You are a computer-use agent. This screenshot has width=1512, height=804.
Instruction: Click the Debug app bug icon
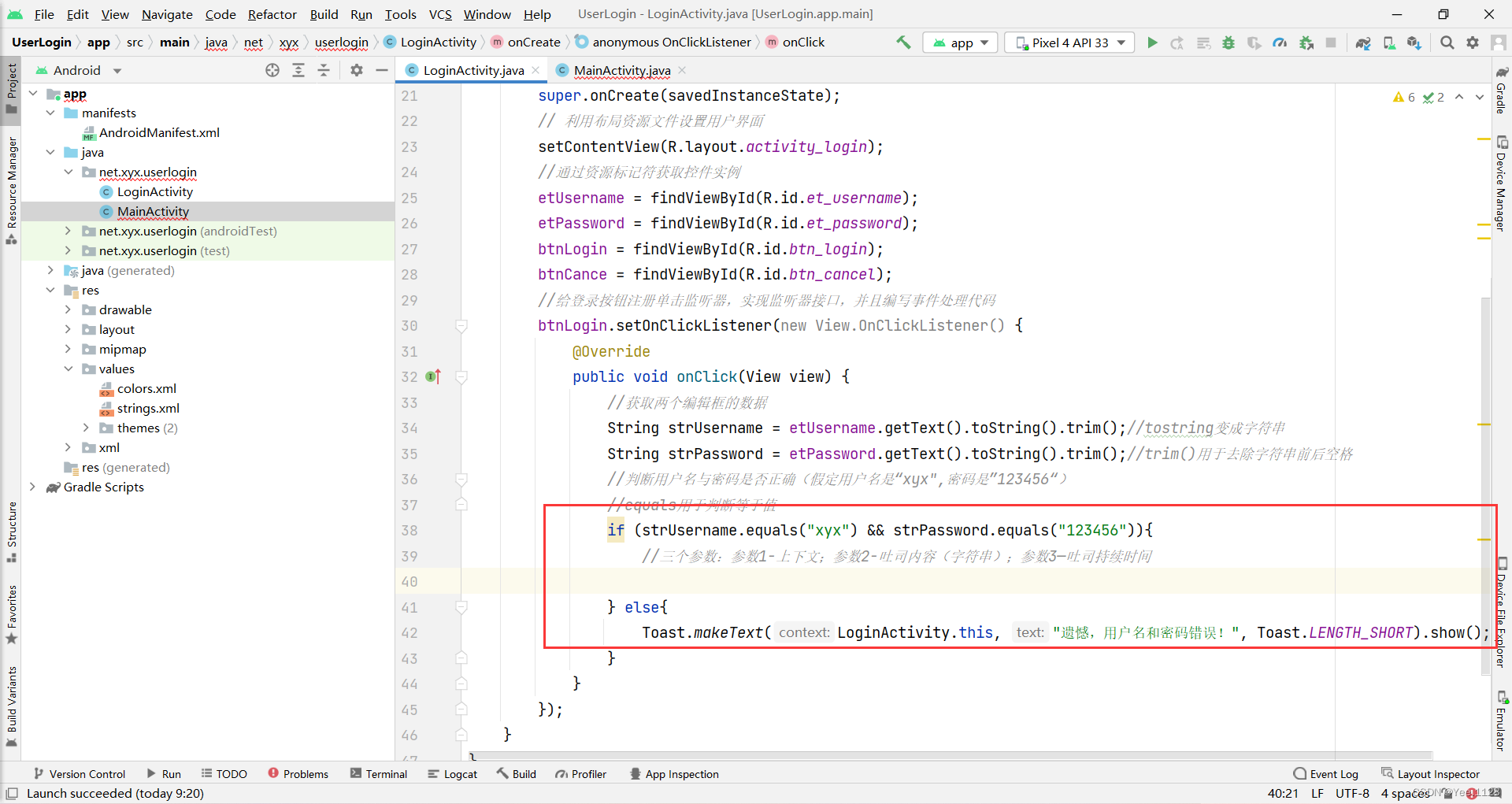point(1228,43)
